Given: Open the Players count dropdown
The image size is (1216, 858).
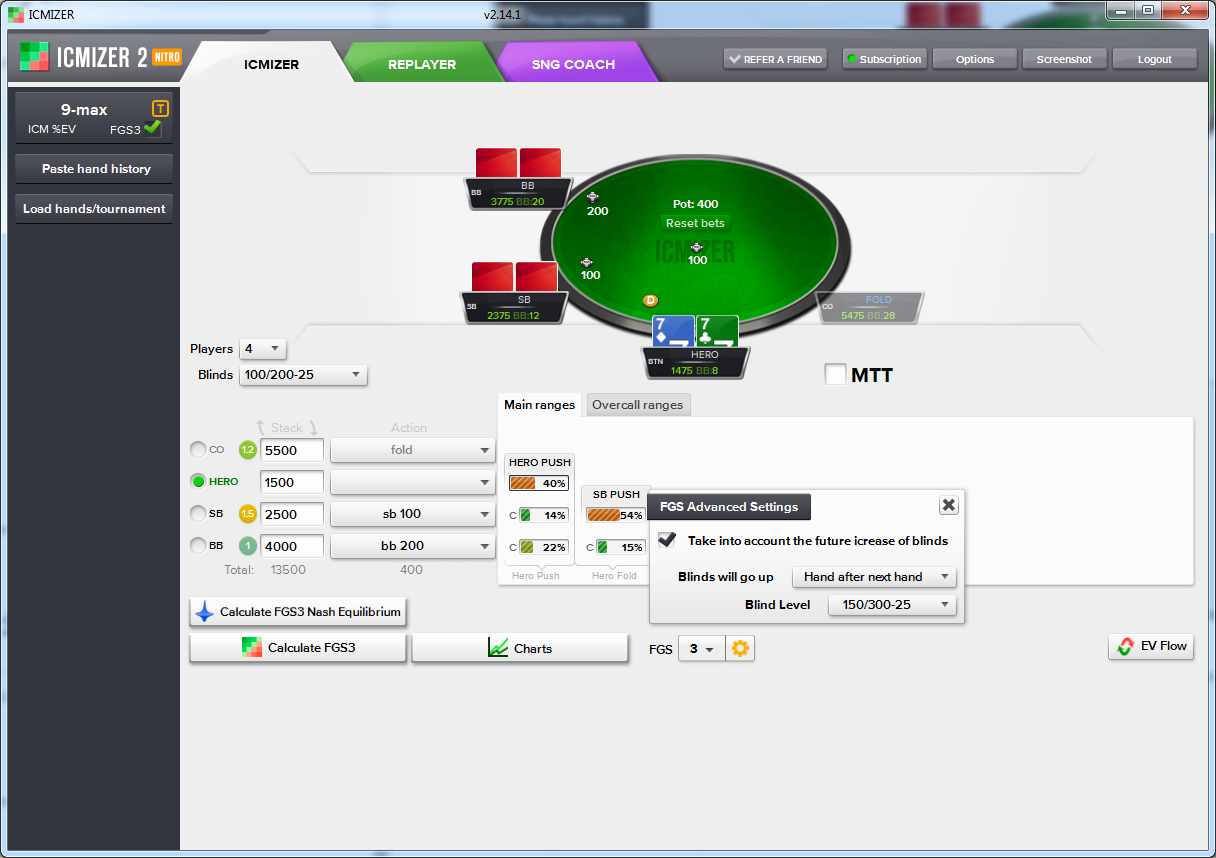Looking at the screenshot, I should coord(263,349).
